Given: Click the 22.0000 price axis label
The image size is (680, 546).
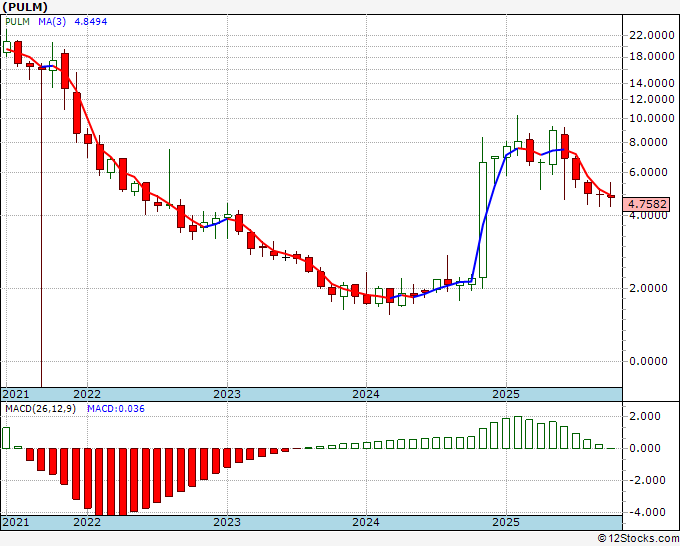Looking at the screenshot, I should [x=651, y=36].
